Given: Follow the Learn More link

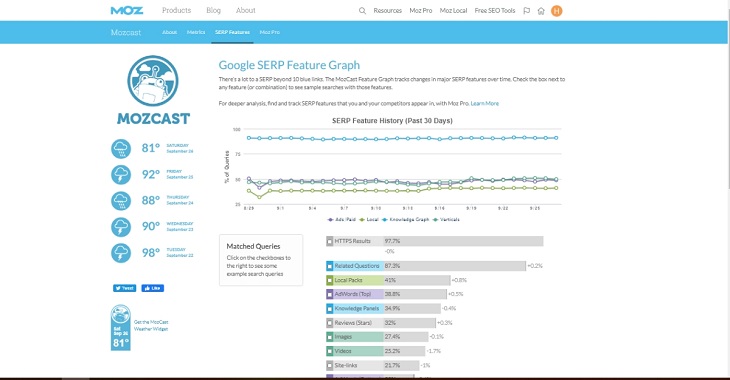Looking at the screenshot, I should [x=485, y=103].
